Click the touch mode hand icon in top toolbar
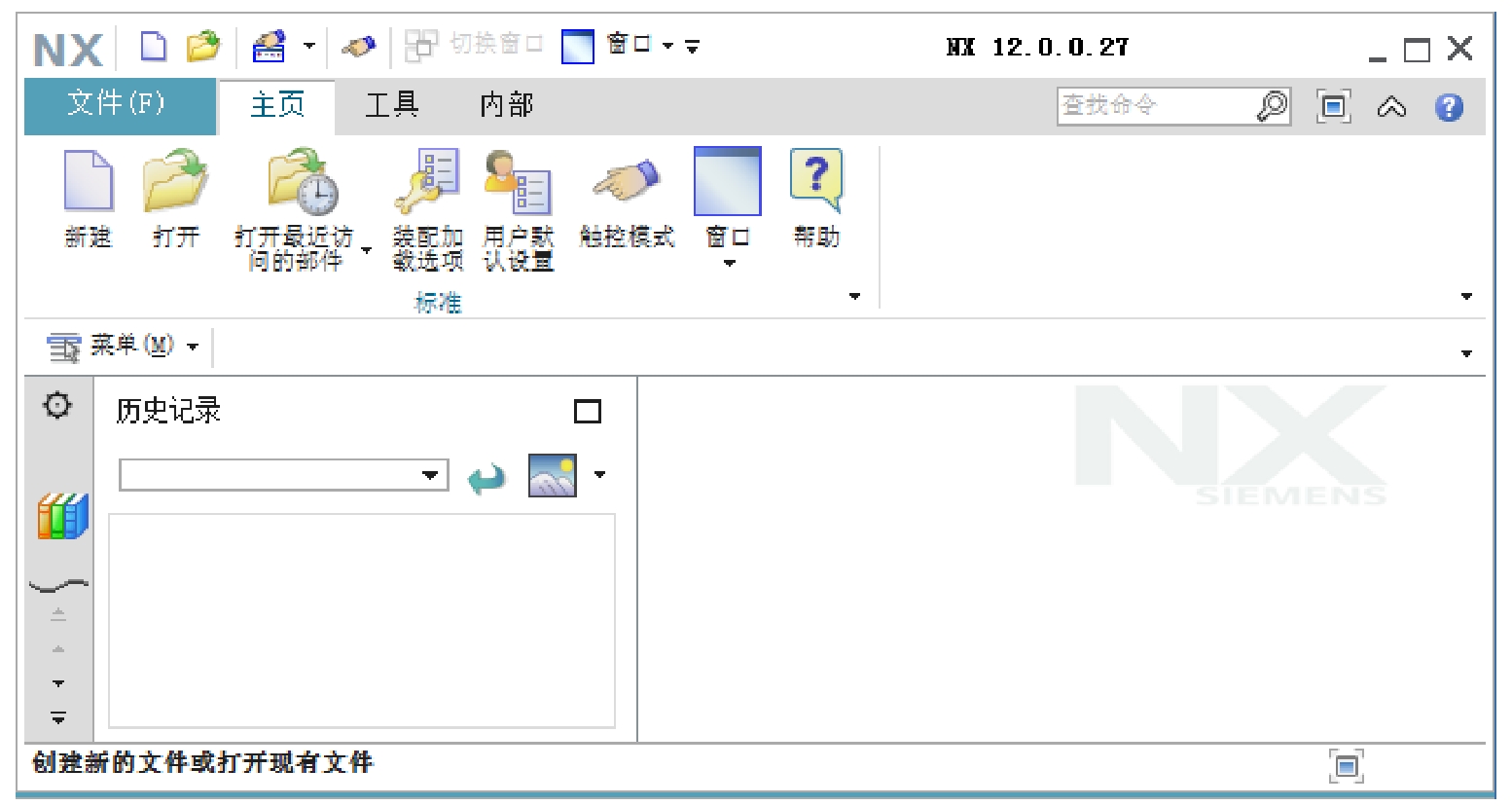The width and height of the screenshot is (1512, 806). 358,46
